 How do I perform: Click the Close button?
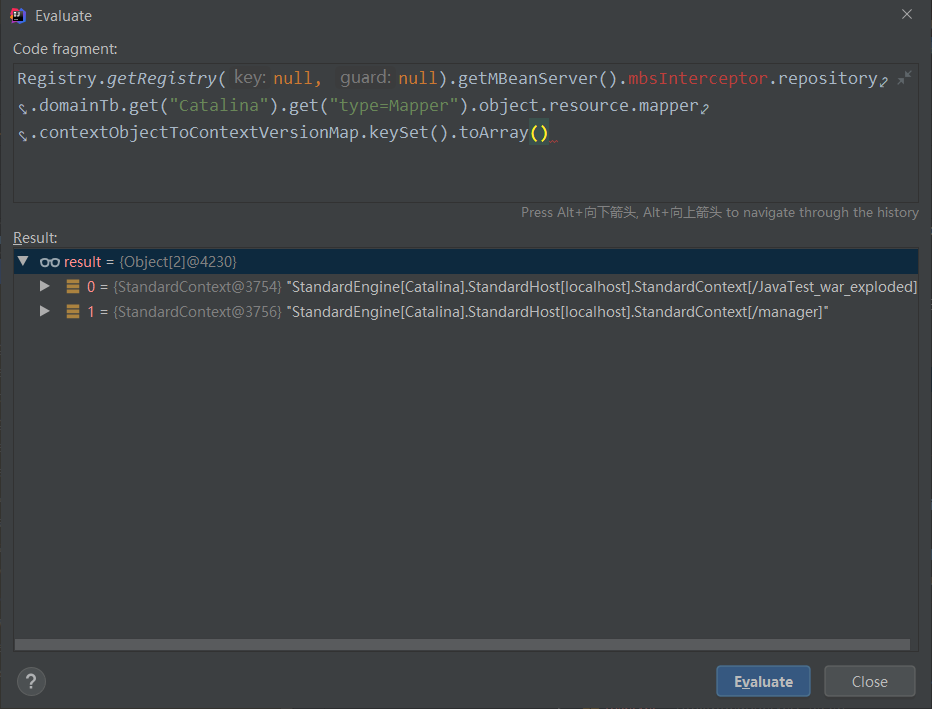pos(869,681)
